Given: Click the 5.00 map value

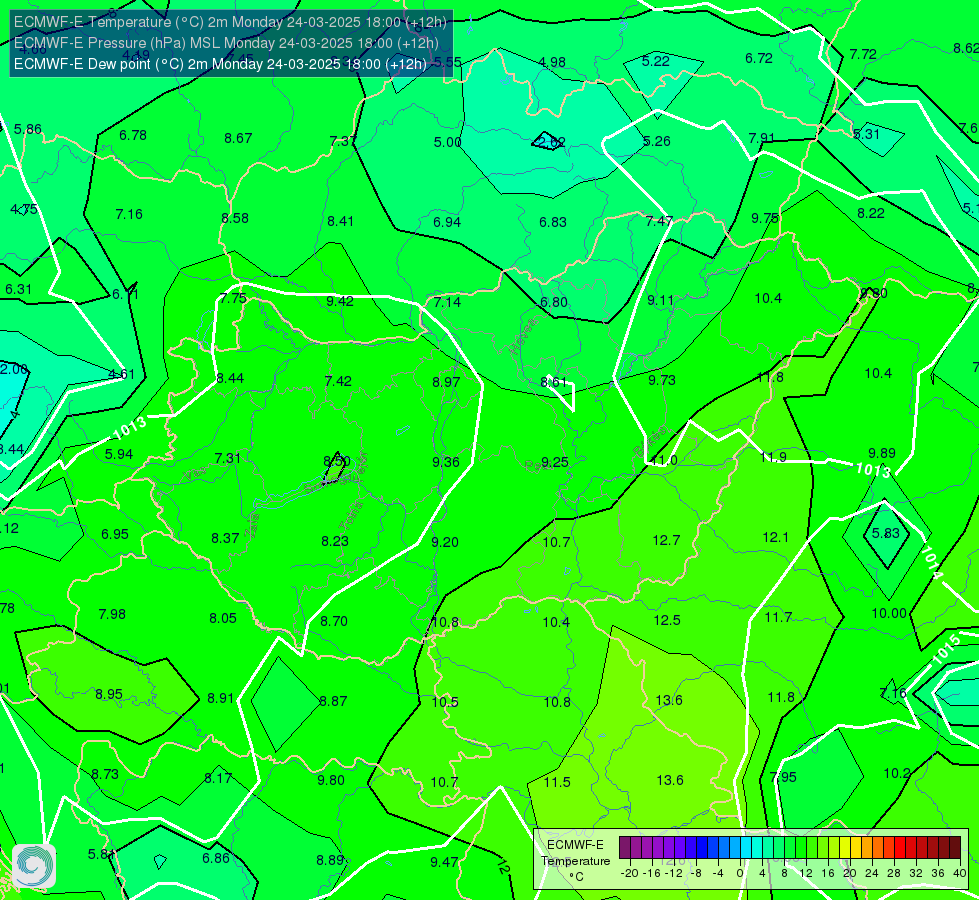Looking at the screenshot, I should [447, 142].
